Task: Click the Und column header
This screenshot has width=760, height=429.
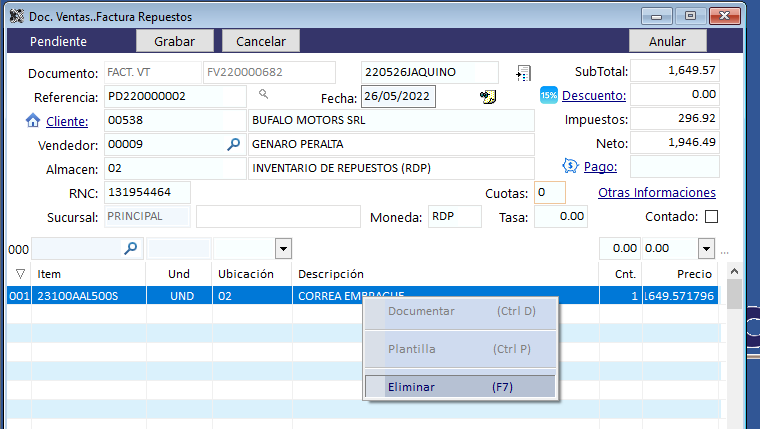Action: (179, 274)
